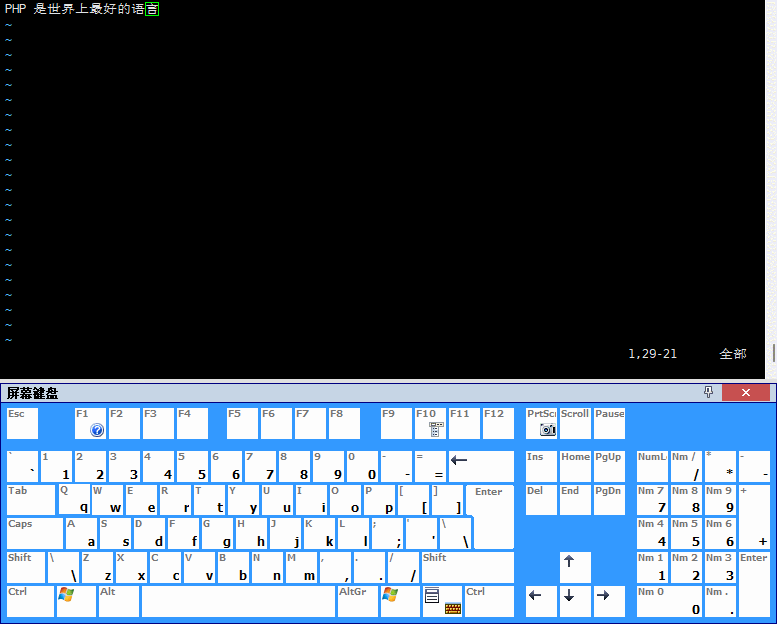
Task: Click the AltGr key
Action: pos(358,601)
